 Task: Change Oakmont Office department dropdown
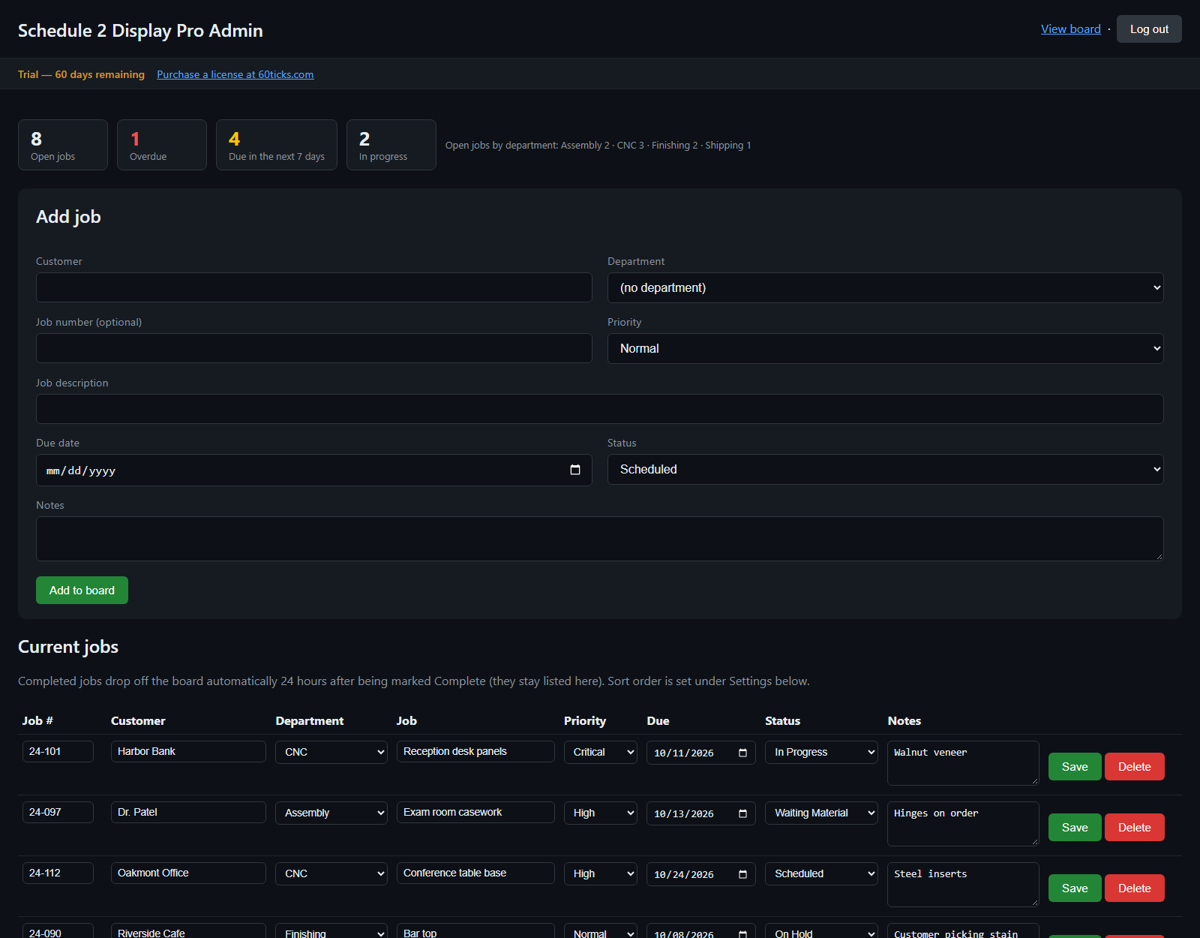tap(331, 873)
